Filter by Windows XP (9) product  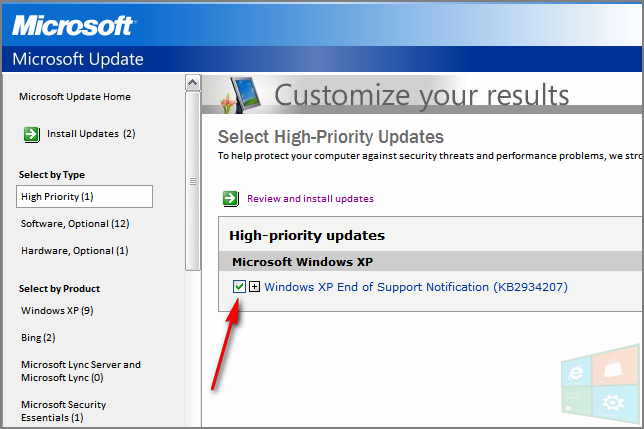tap(57, 310)
